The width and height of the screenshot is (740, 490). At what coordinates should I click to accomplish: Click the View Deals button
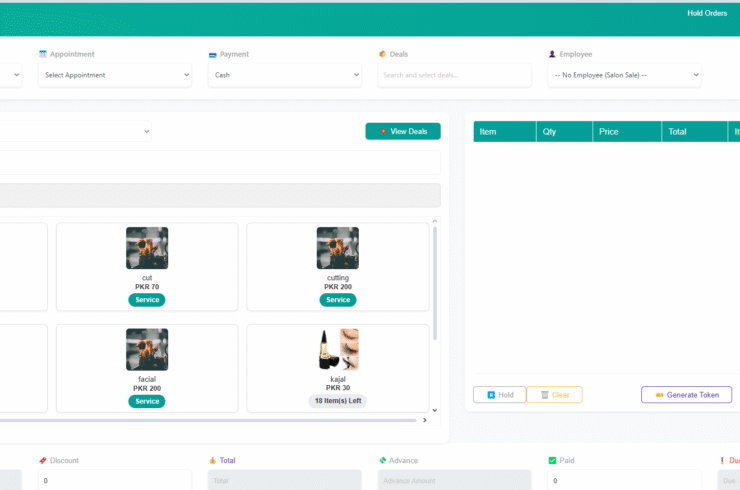[x=403, y=131]
